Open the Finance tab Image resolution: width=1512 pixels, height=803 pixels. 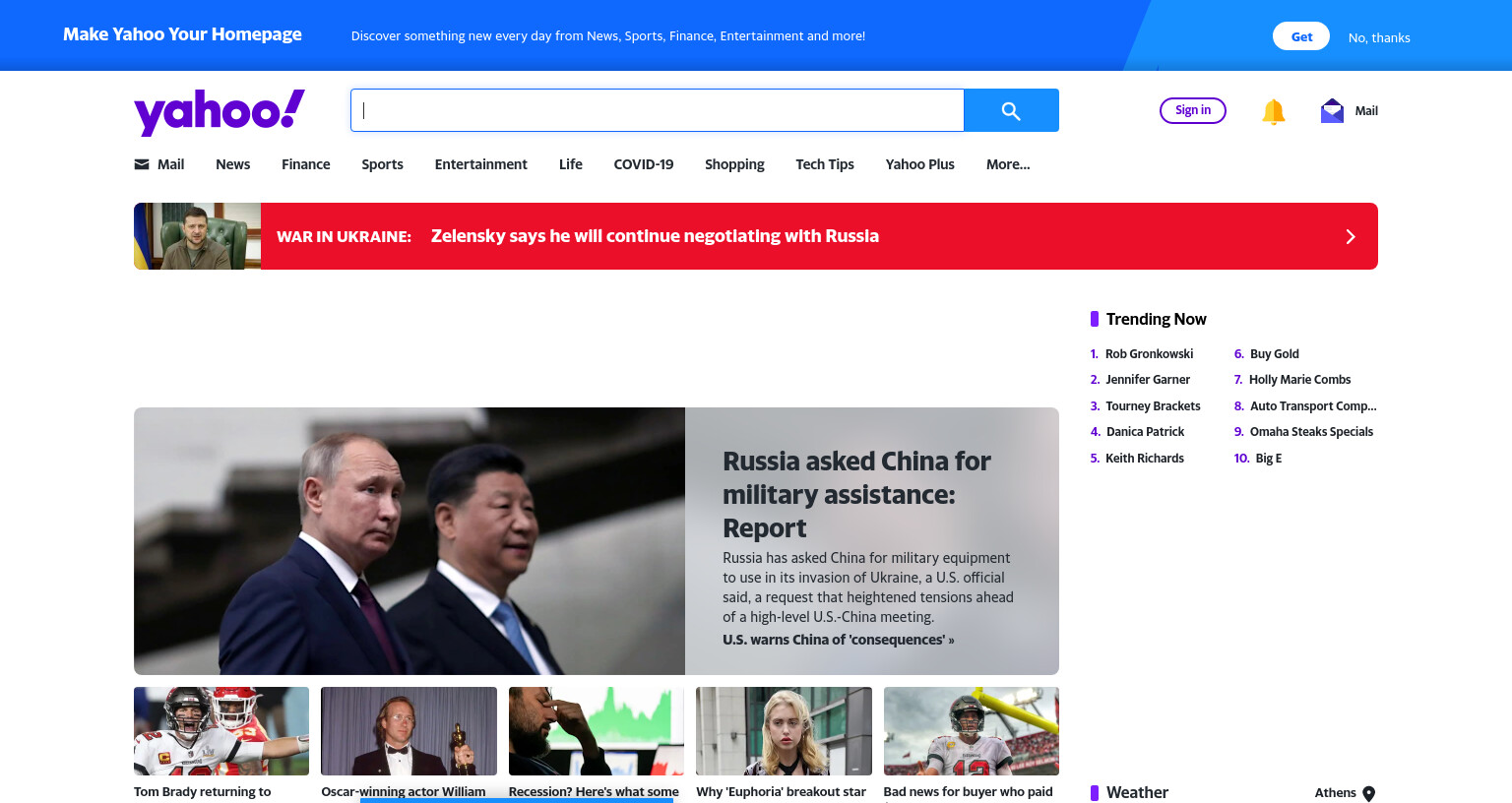(306, 164)
